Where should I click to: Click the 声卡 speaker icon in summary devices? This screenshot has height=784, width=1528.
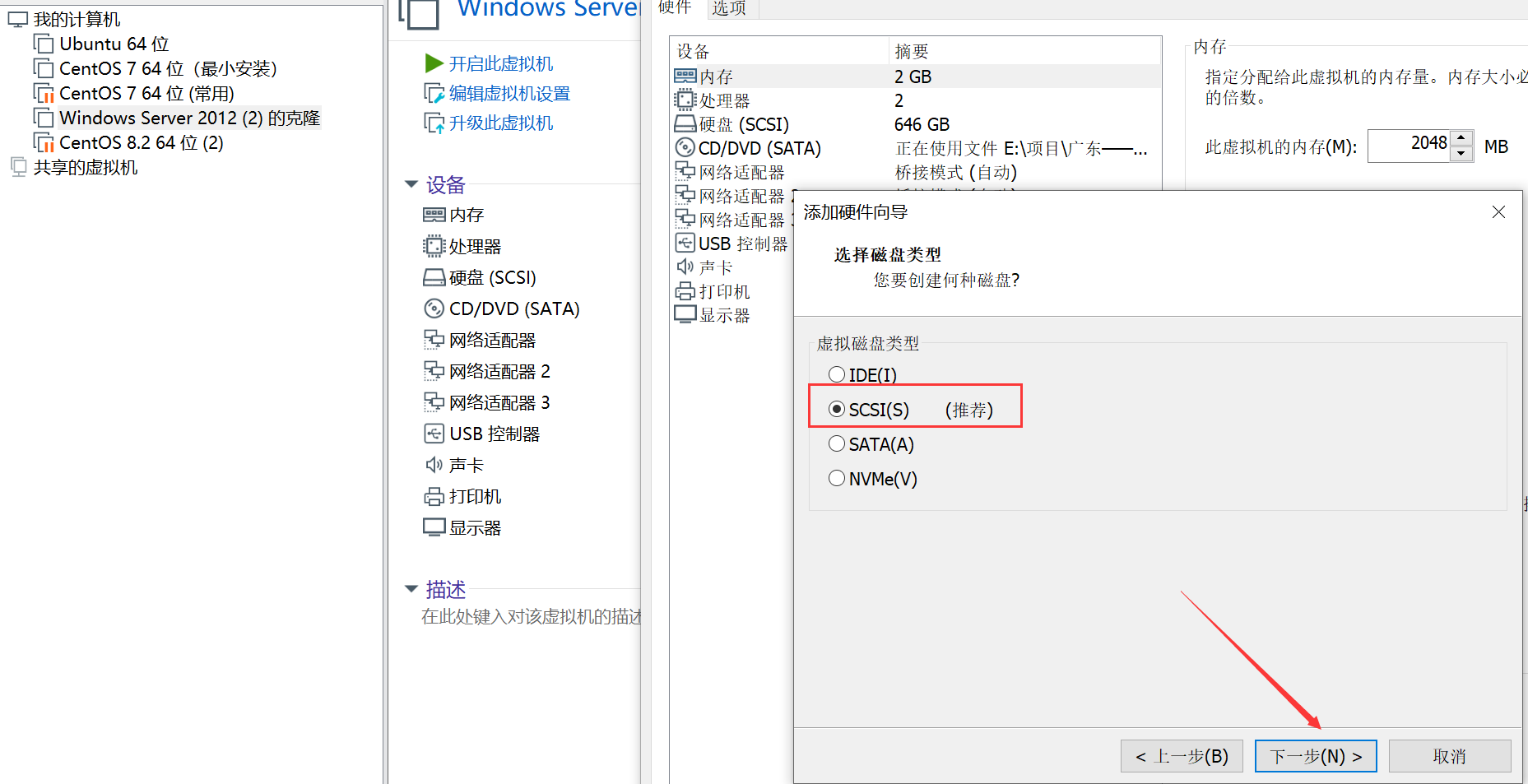tap(434, 465)
